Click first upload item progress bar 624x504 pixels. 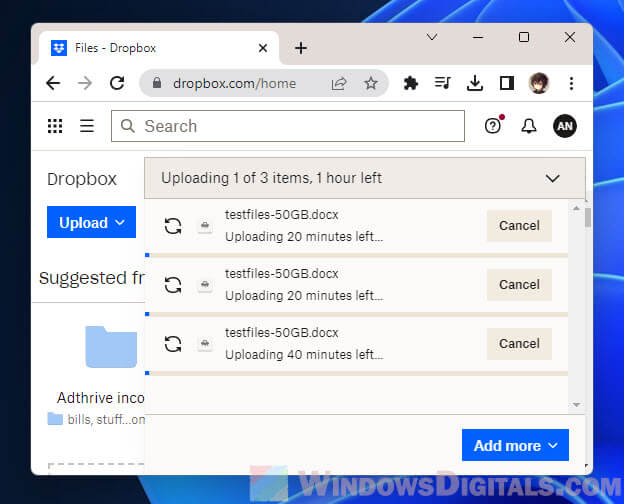(357, 255)
